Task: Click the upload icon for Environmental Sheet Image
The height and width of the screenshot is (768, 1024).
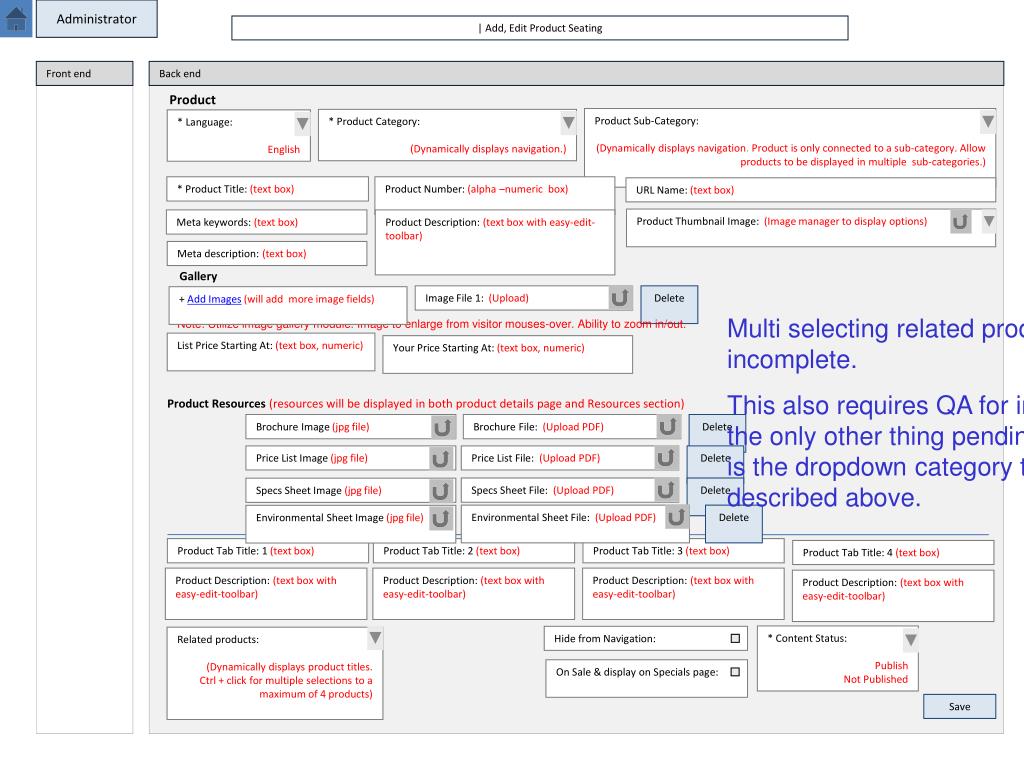Action: click(441, 518)
